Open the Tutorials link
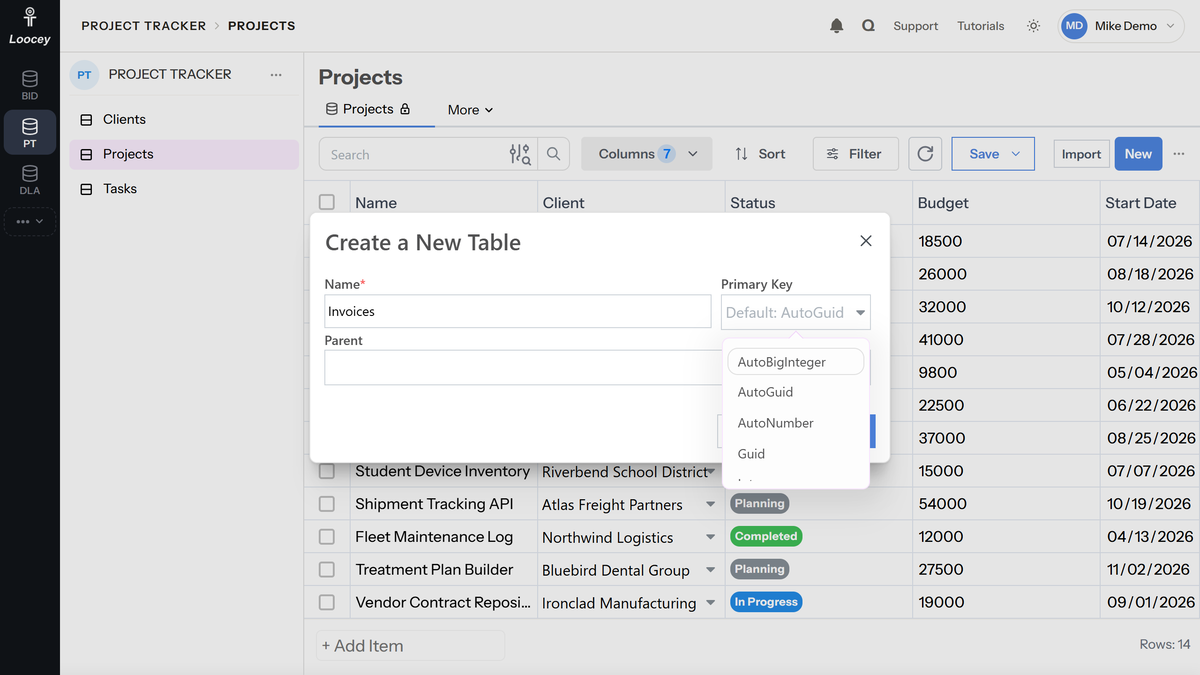Viewport: 1200px width, 675px height. click(x=980, y=26)
